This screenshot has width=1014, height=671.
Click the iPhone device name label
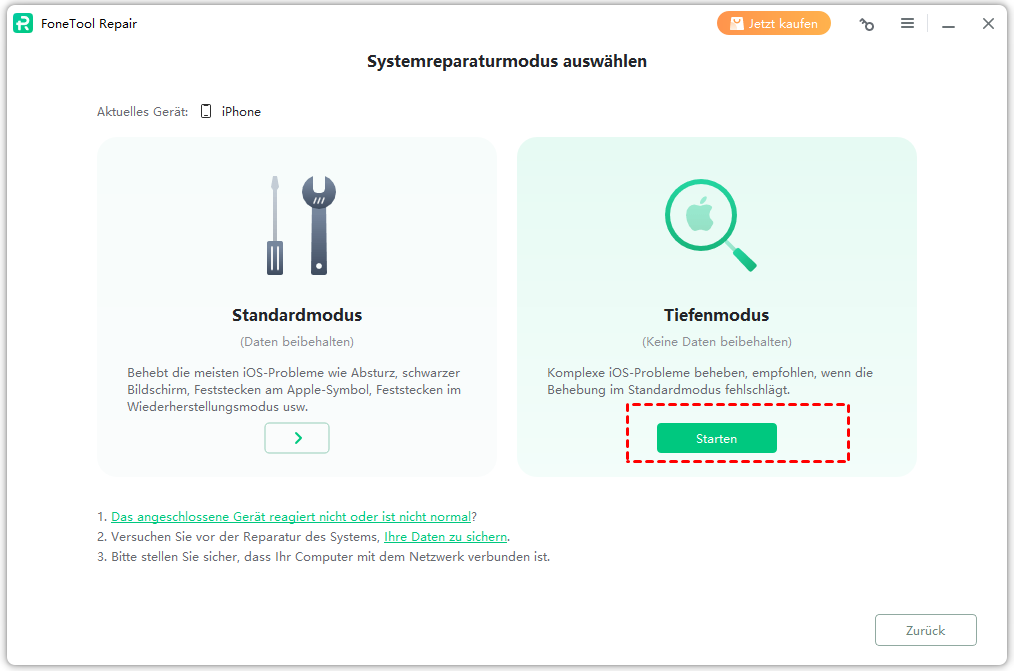click(x=241, y=112)
